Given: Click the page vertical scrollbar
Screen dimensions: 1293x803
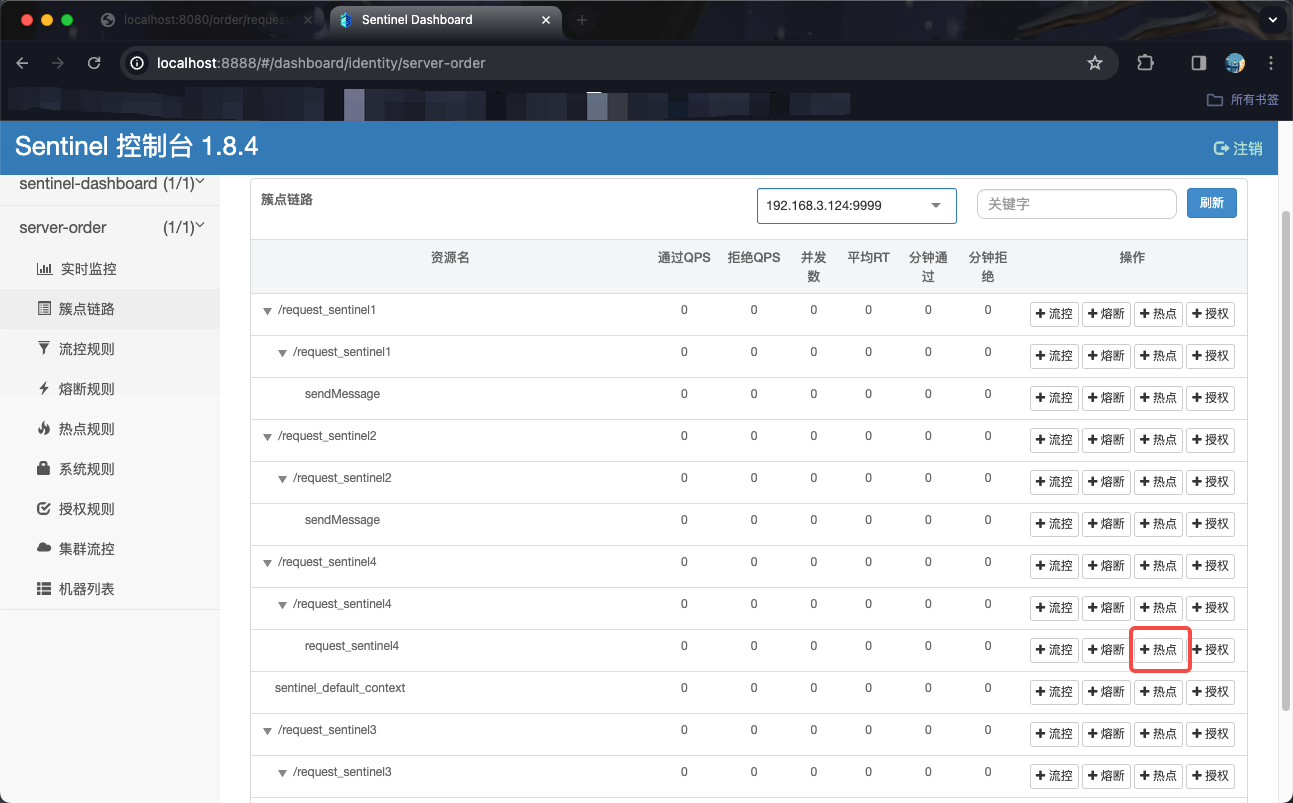Looking at the screenshot, I should coord(1286,460).
